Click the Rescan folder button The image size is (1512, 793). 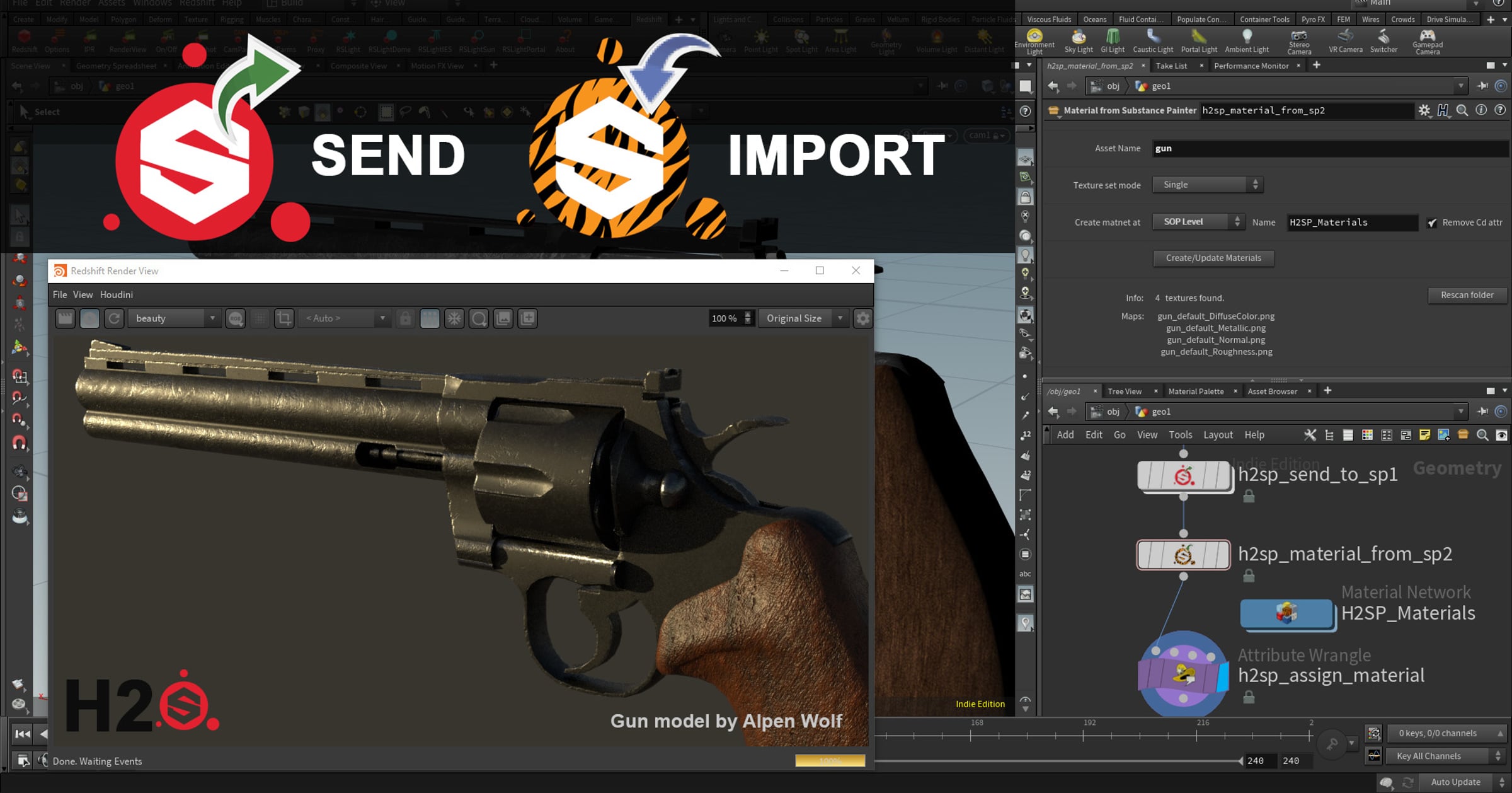click(x=1467, y=295)
